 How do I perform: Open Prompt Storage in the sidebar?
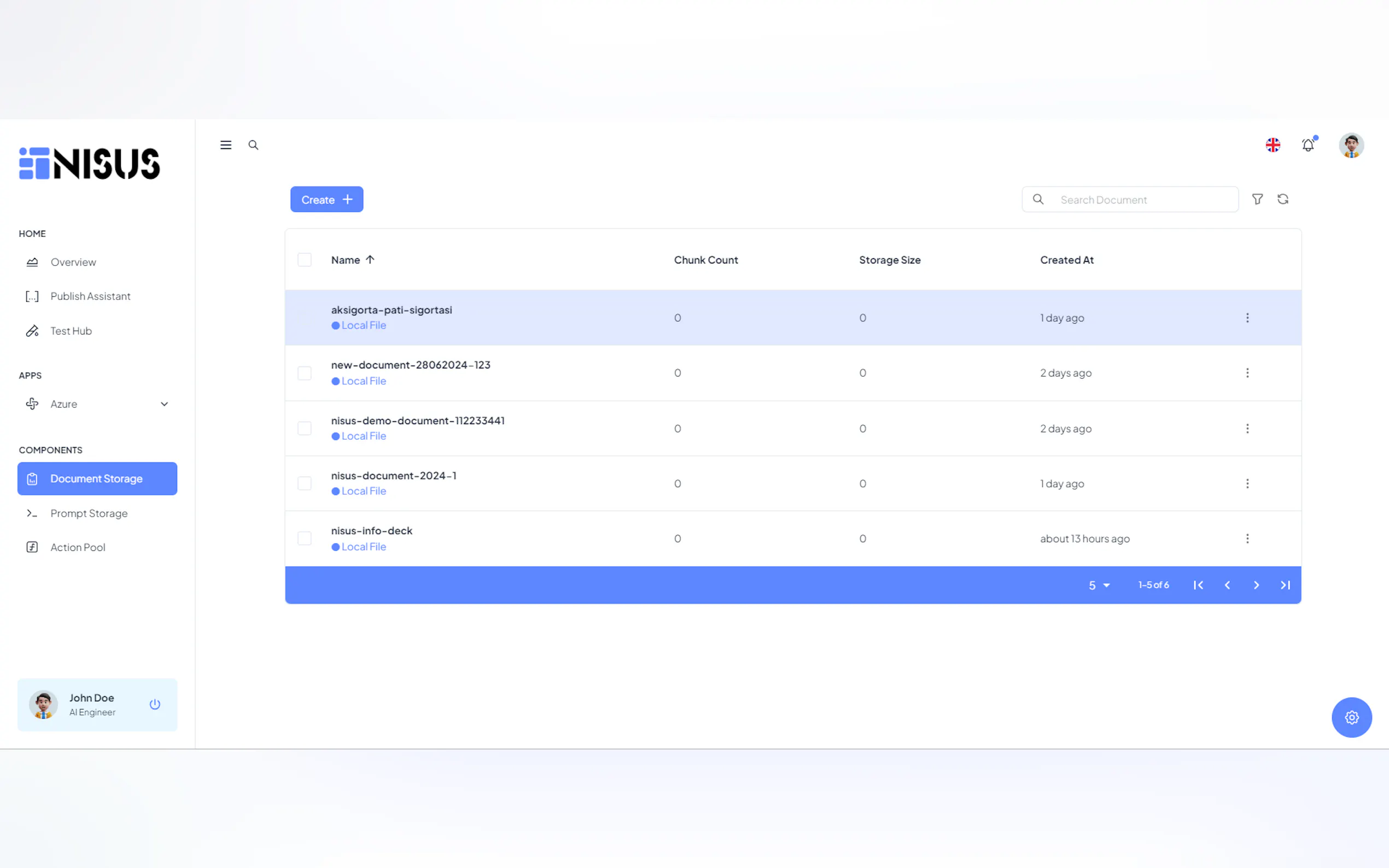pyautogui.click(x=89, y=513)
